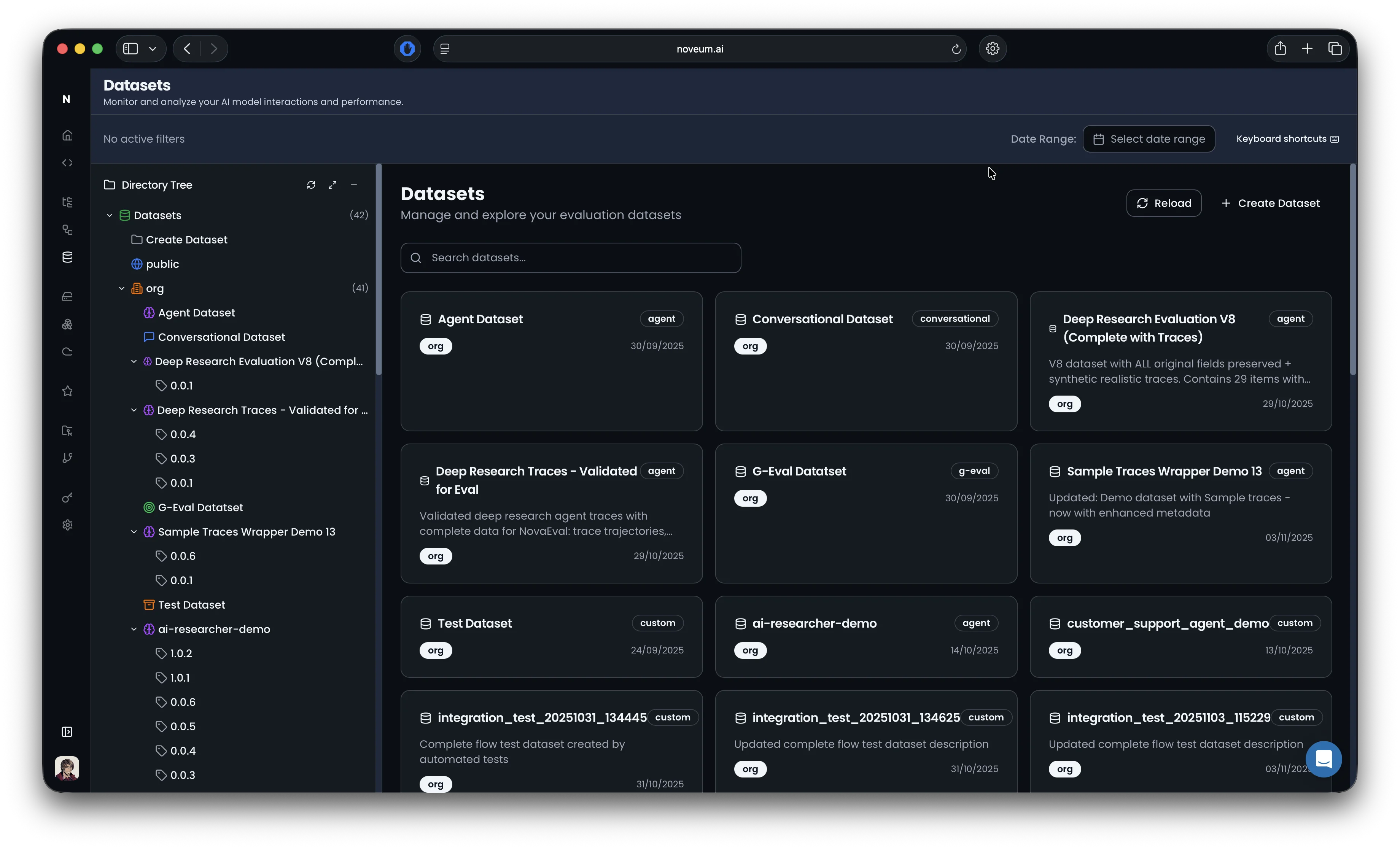This screenshot has height=849, width=1400.
Task: Collapse the org folder in tree
Action: pos(122,289)
